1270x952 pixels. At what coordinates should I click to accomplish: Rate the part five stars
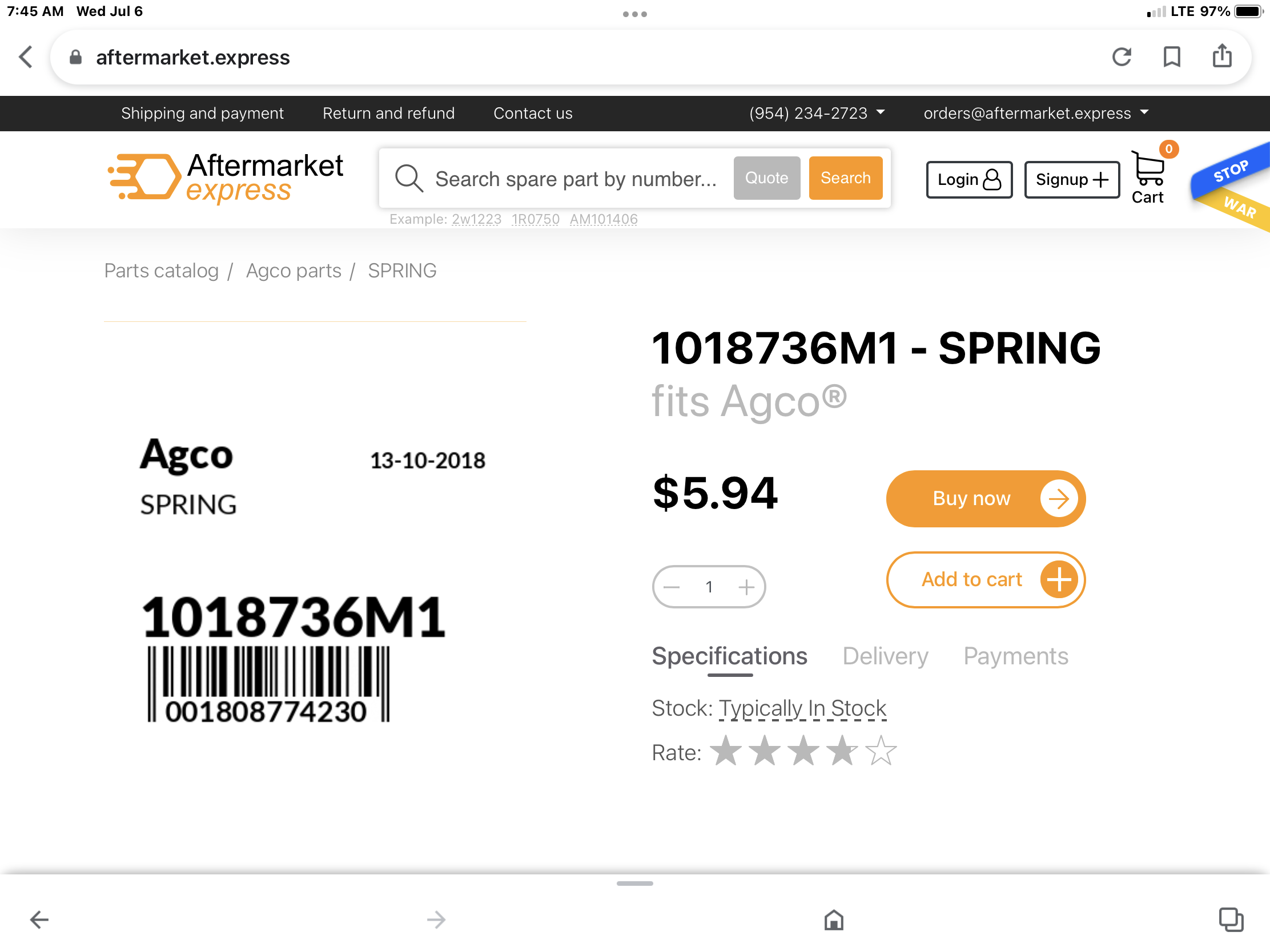[880, 751]
